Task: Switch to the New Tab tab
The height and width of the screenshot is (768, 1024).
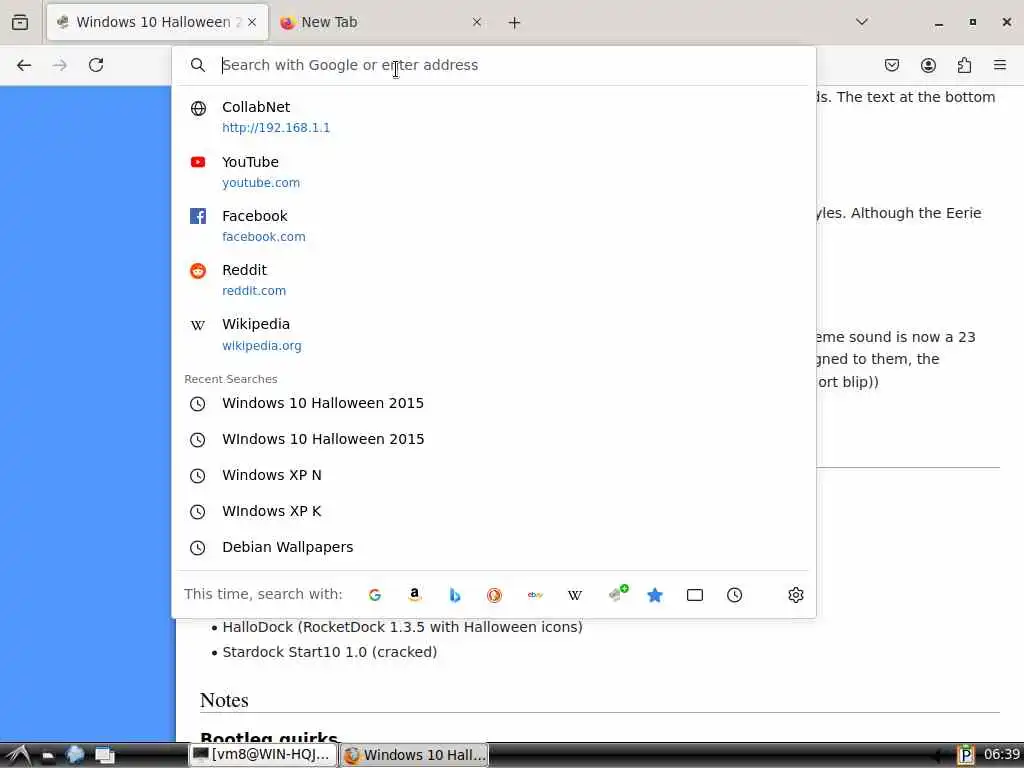Action: [x=381, y=22]
